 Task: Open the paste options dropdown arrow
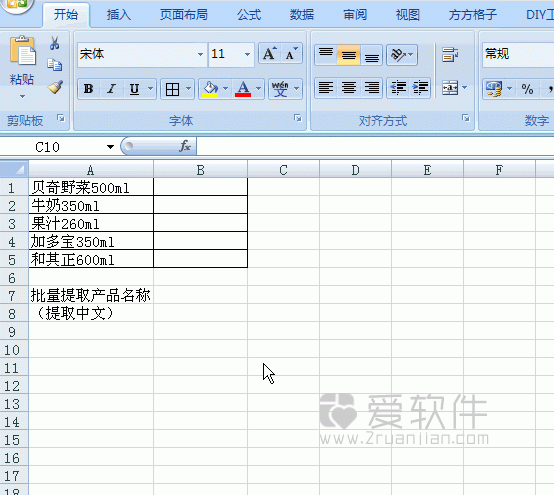(x=22, y=96)
